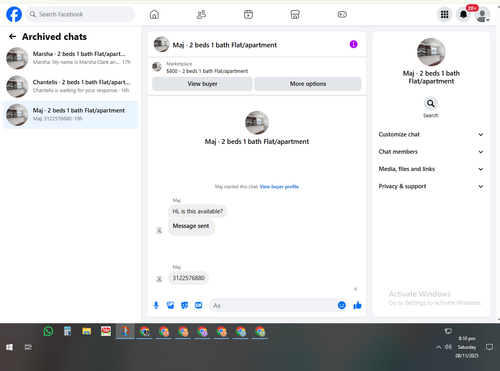Choose a sticker icon
Image resolution: width=500 pixels, height=371 pixels.
[184, 305]
